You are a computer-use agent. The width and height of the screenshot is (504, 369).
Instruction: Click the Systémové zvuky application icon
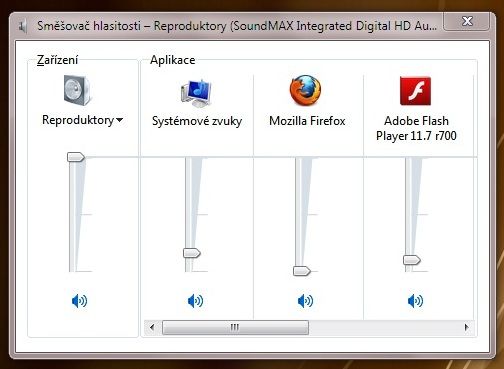196,93
